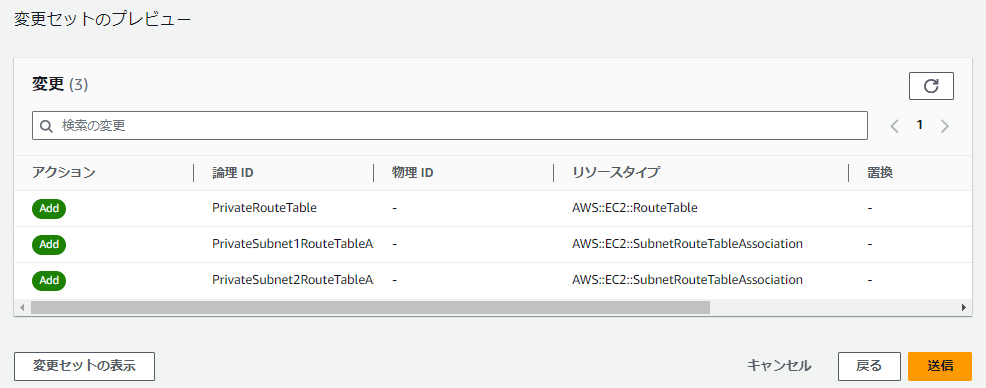Viewport: 986px width, 388px height.
Task: Click the refresh changes icon button
Action: (x=931, y=86)
